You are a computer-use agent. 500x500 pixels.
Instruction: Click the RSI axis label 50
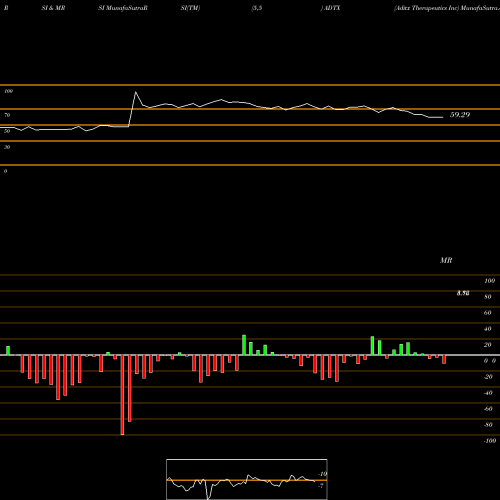[7, 131]
